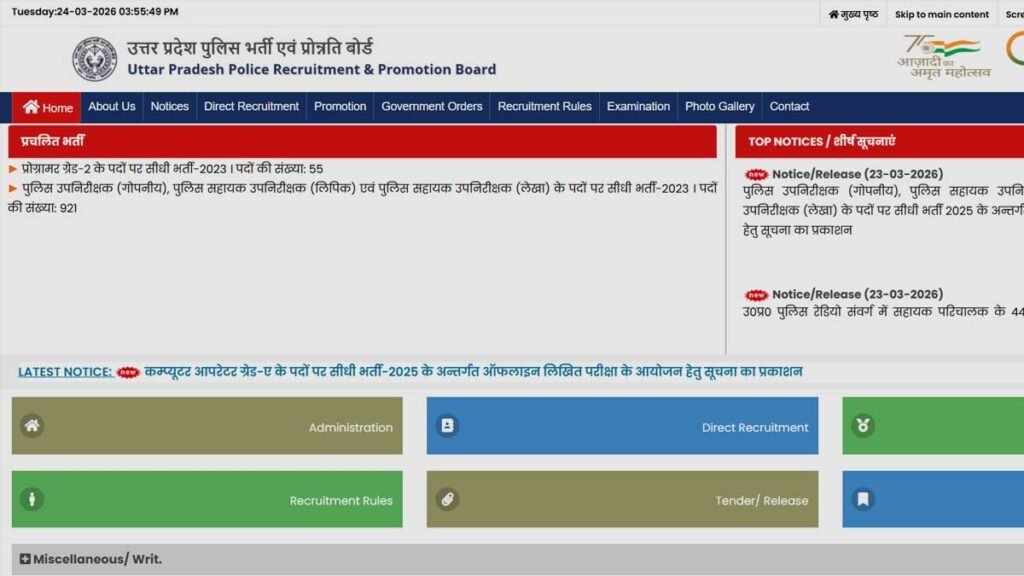1024x576 pixels.
Task: Click the bookmark icon on the bottom-right blue tile
Action: tap(862, 499)
